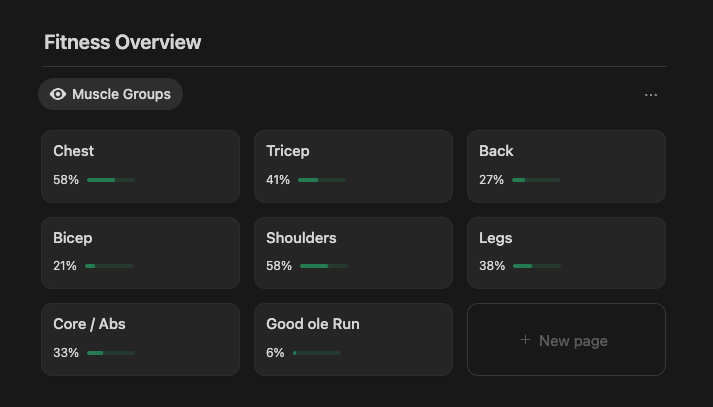Screen dimensions: 713x407
Task: Click the eye icon beside Muscle Groups
Action: click(x=58, y=94)
